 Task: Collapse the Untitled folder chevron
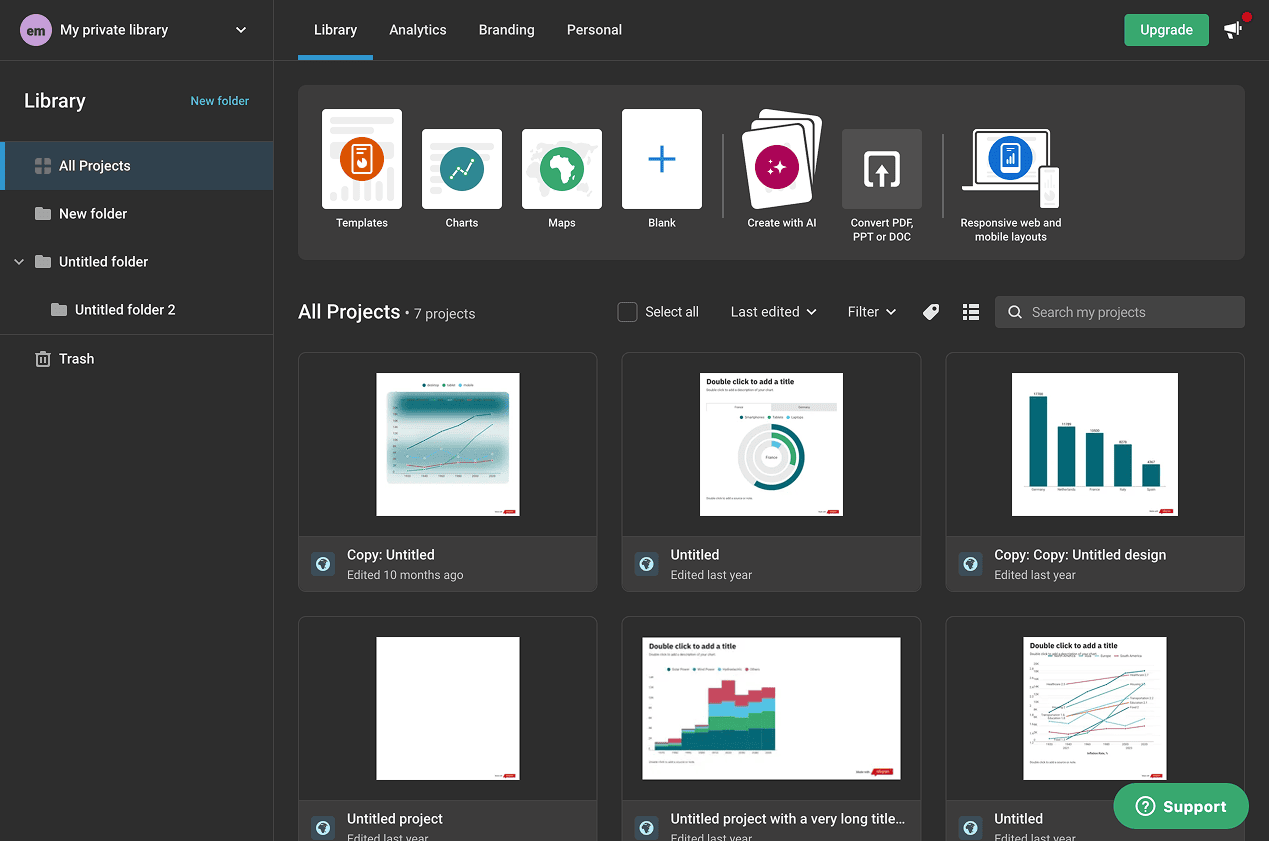coord(19,262)
